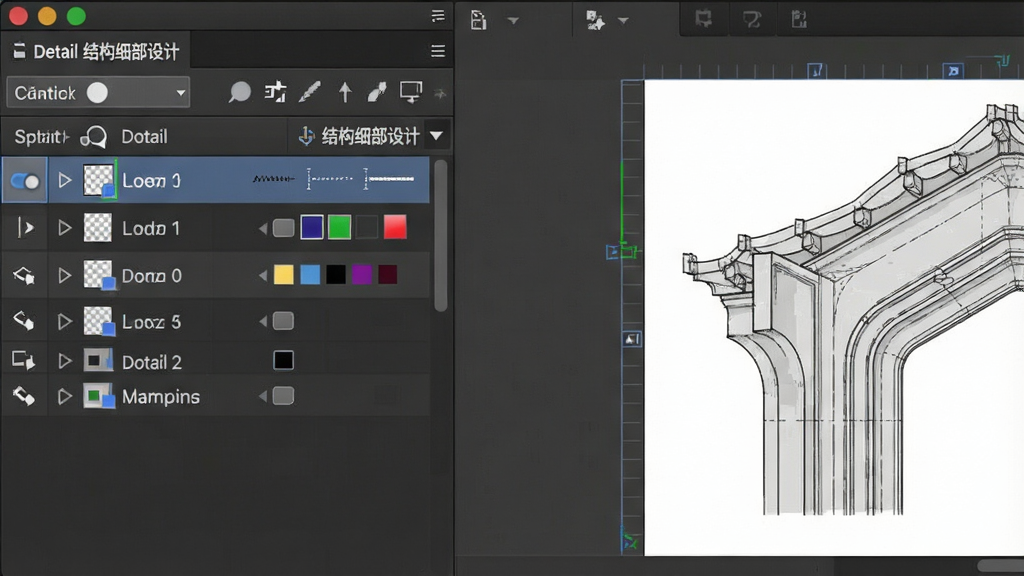Pick the purple swatch on Donɑ 0 row
Screen dimensions: 1024x576
[362, 275]
